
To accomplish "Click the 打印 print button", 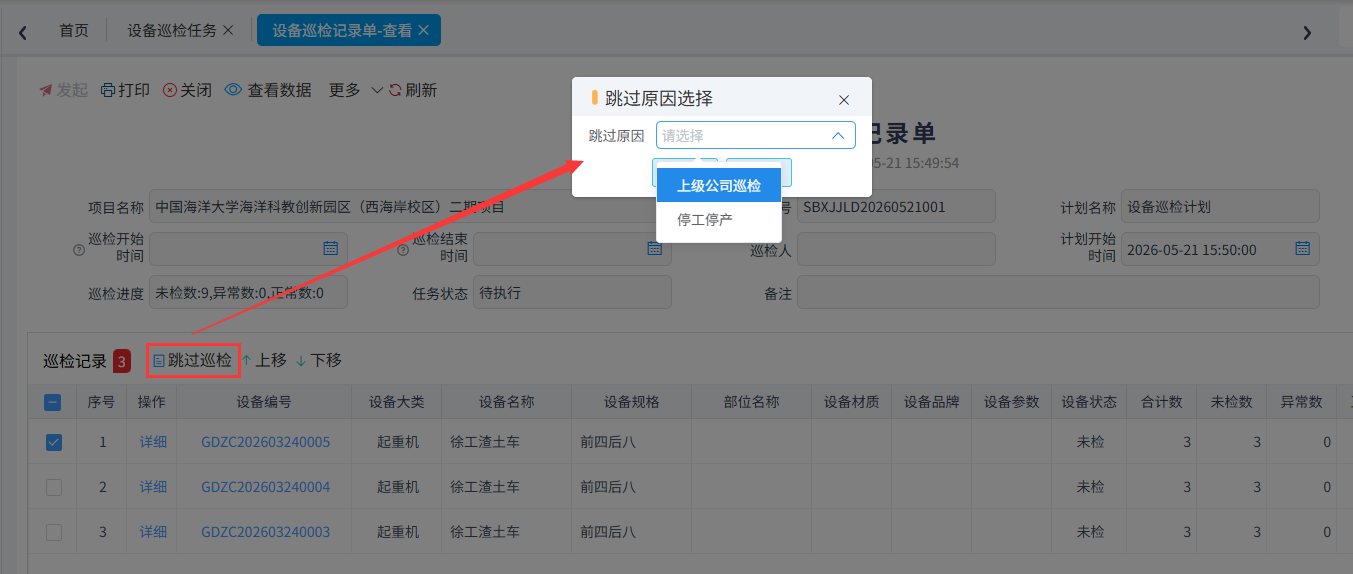I will click(125, 90).
